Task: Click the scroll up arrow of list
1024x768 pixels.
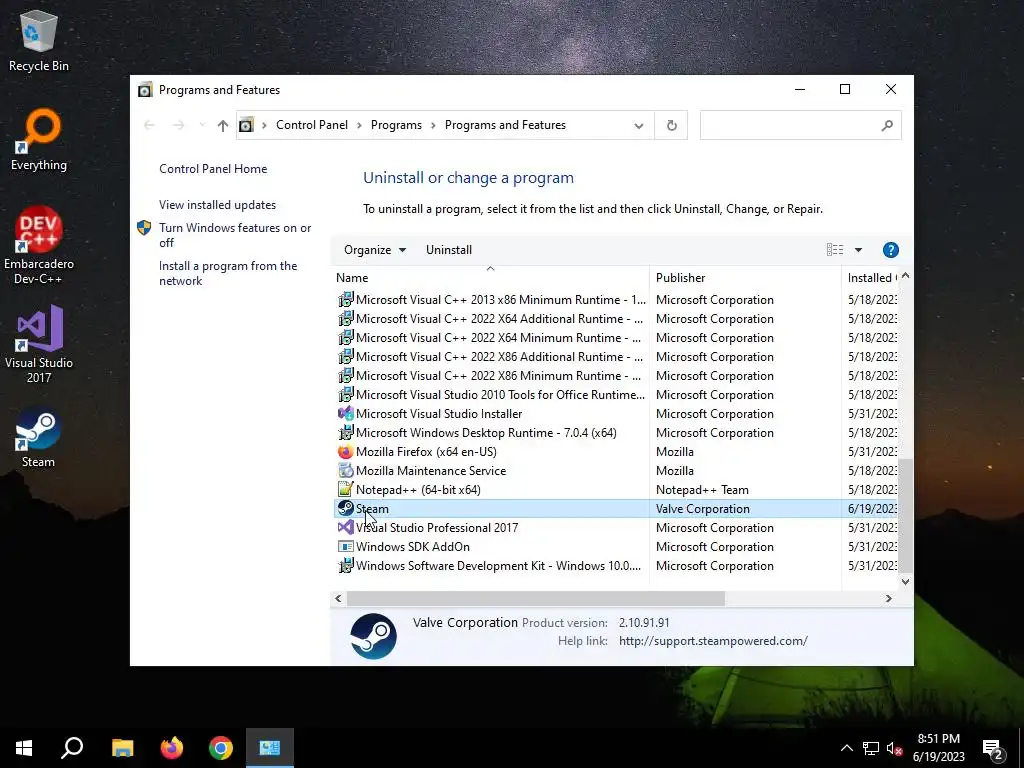Action: click(x=905, y=276)
